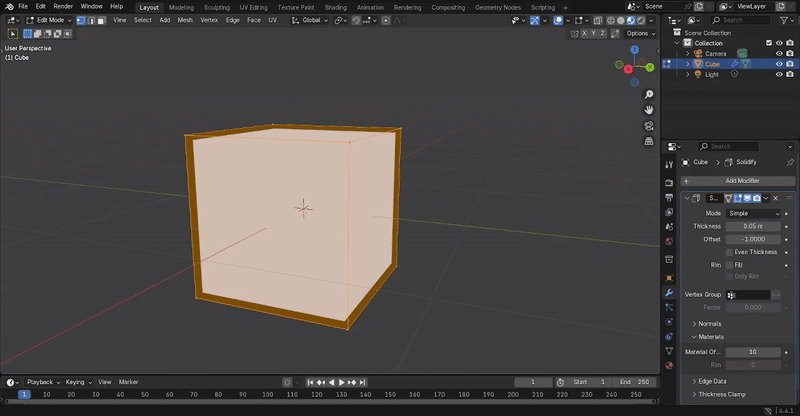Hide the Light object in viewport

(779, 75)
